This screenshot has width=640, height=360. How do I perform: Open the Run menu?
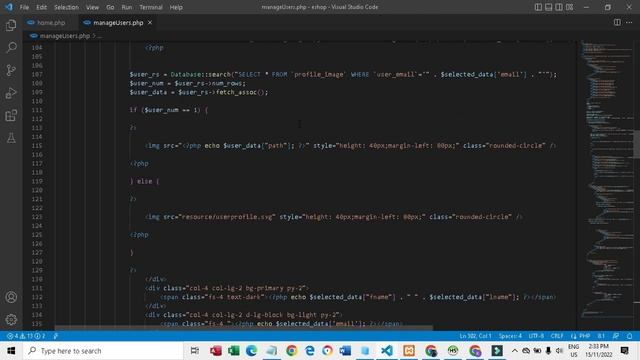coord(127,7)
